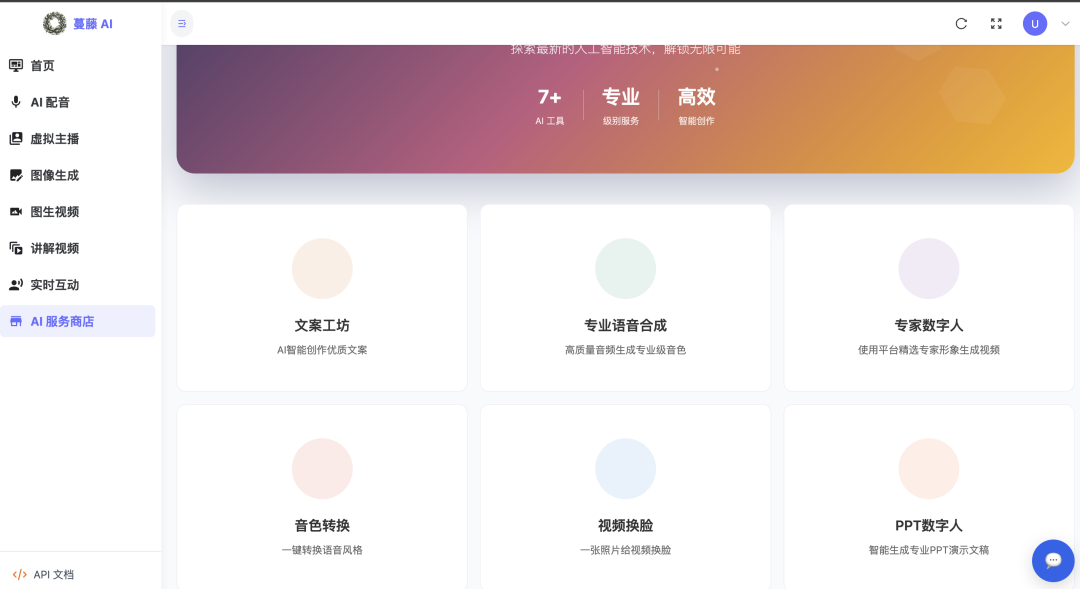Click text 智能生成专业PPT演示文稿

click(x=928, y=550)
